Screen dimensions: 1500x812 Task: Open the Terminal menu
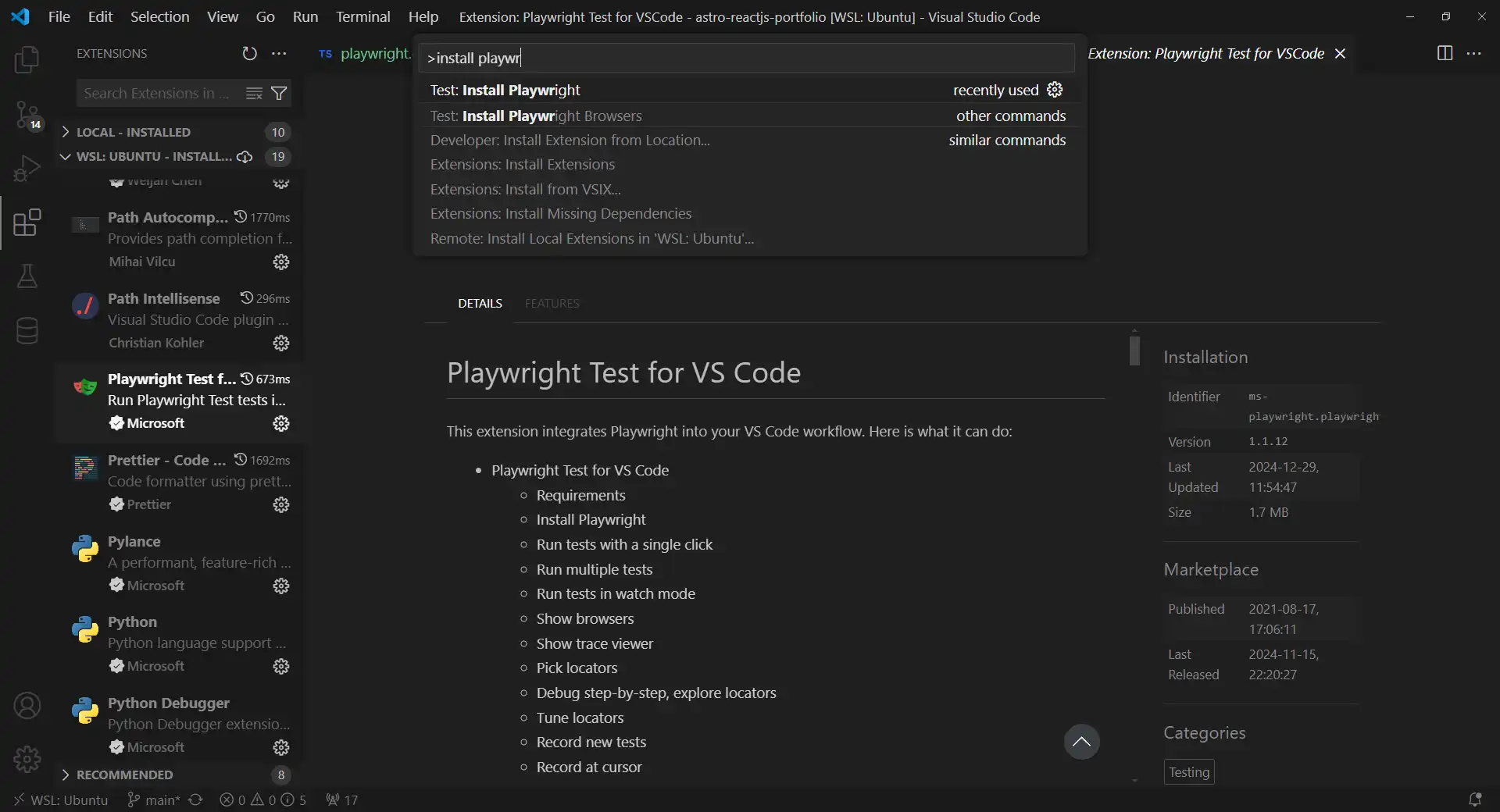click(x=362, y=16)
